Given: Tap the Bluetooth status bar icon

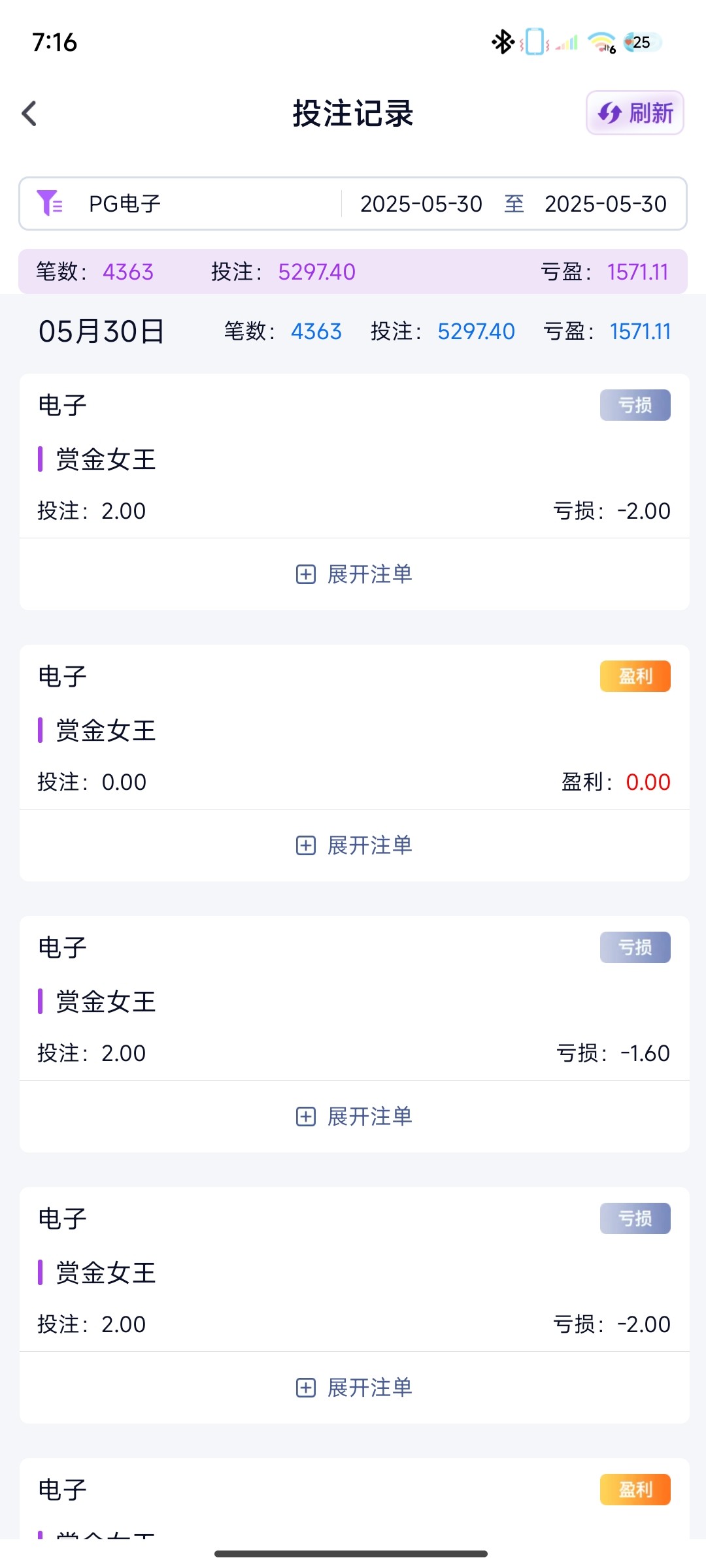Looking at the screenshot, I should point(502,42).
